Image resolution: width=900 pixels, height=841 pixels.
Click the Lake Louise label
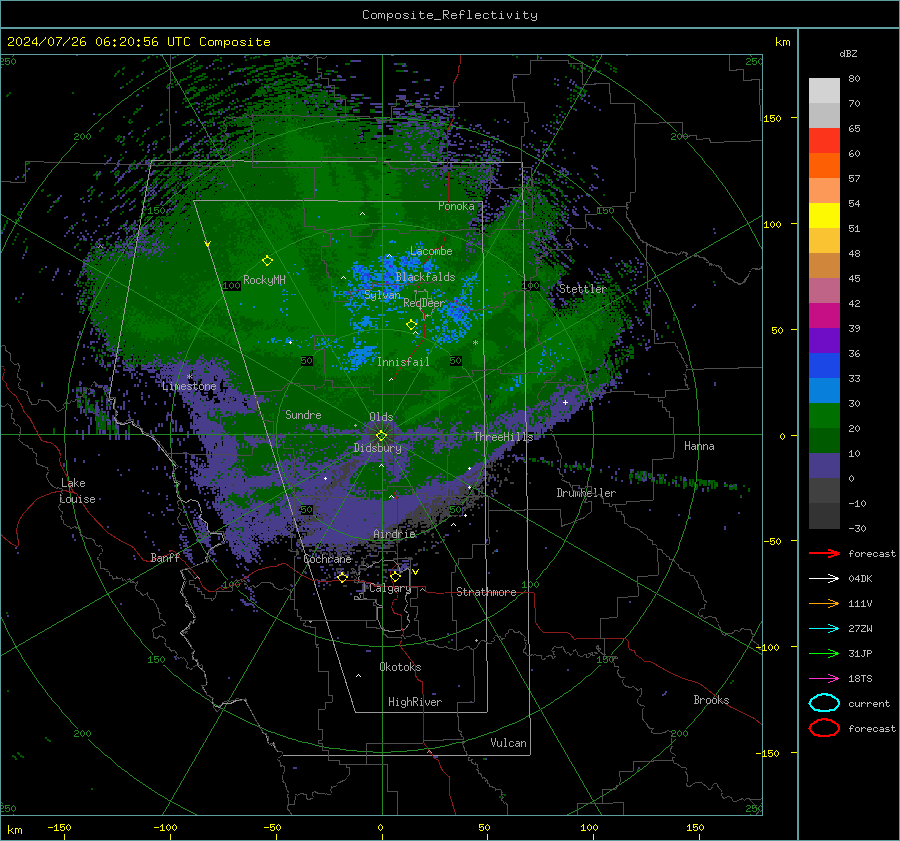pyautogui.click(x=77, y=491)
